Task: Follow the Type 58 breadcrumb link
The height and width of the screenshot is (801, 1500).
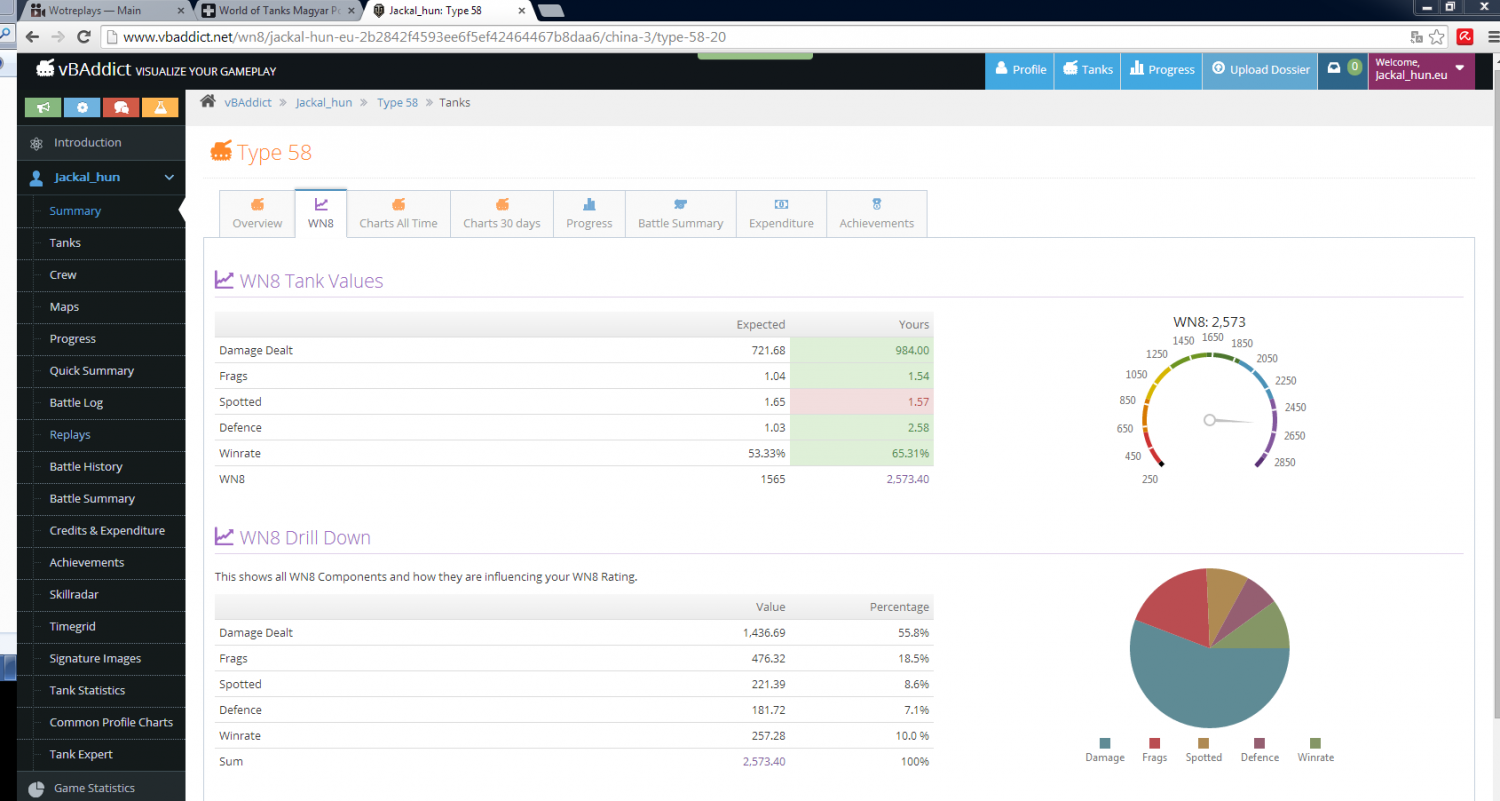Action: (x=397, y=102)
